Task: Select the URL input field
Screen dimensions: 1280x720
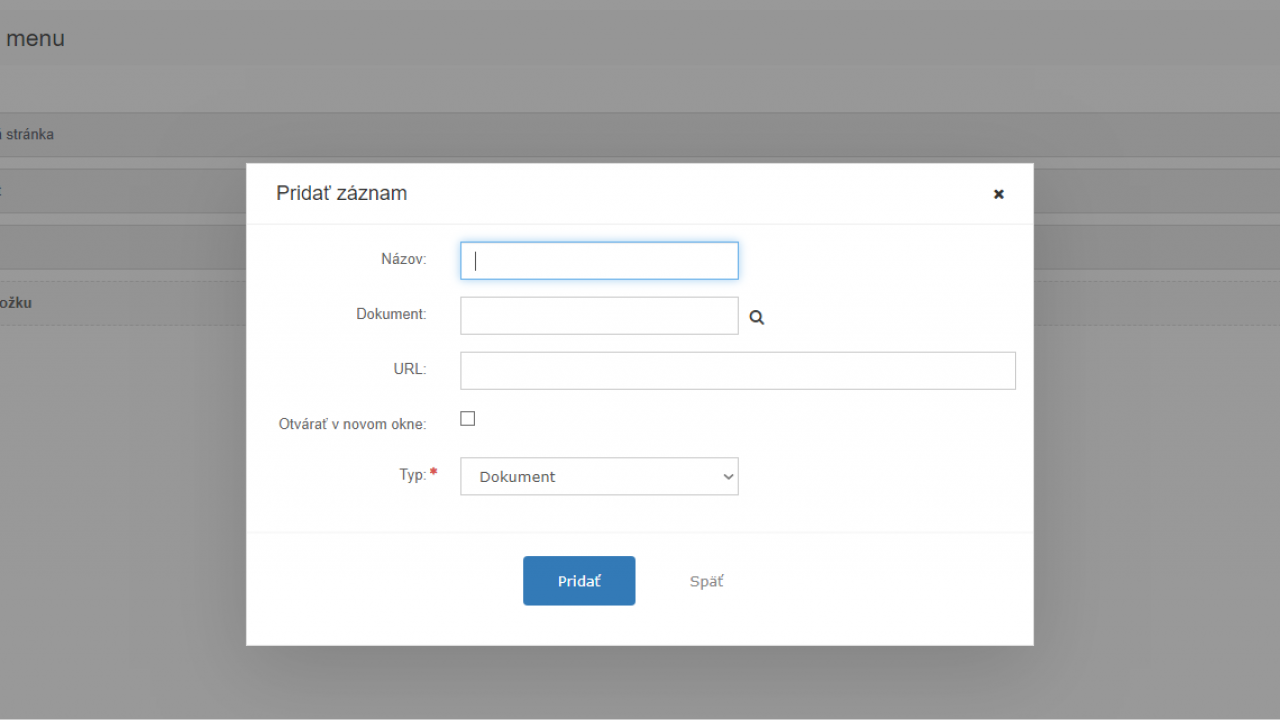Action: pos(737,370)
